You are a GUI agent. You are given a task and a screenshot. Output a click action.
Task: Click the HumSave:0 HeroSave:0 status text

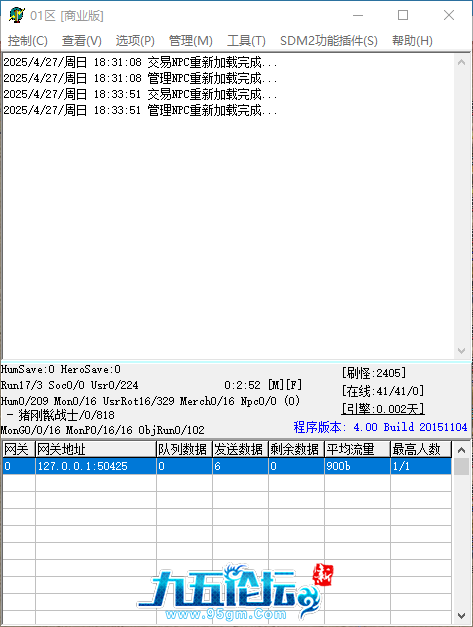click(60, 369)
